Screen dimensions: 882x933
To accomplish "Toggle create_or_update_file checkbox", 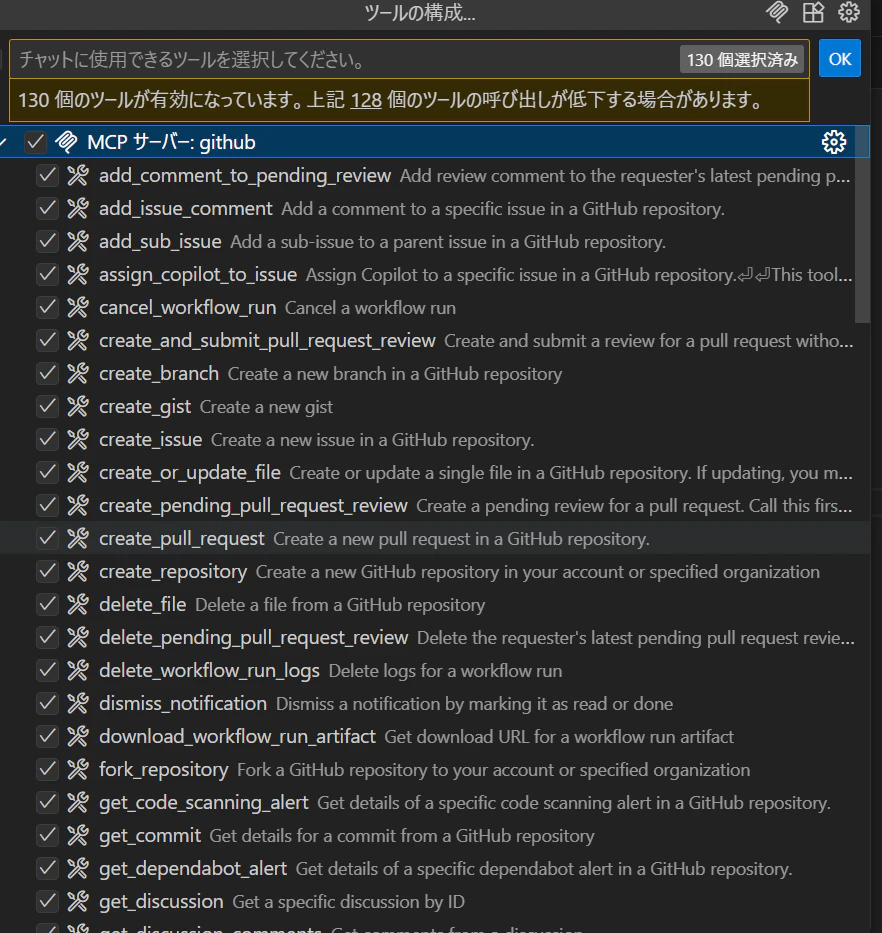I will click(x=47, y=472).
